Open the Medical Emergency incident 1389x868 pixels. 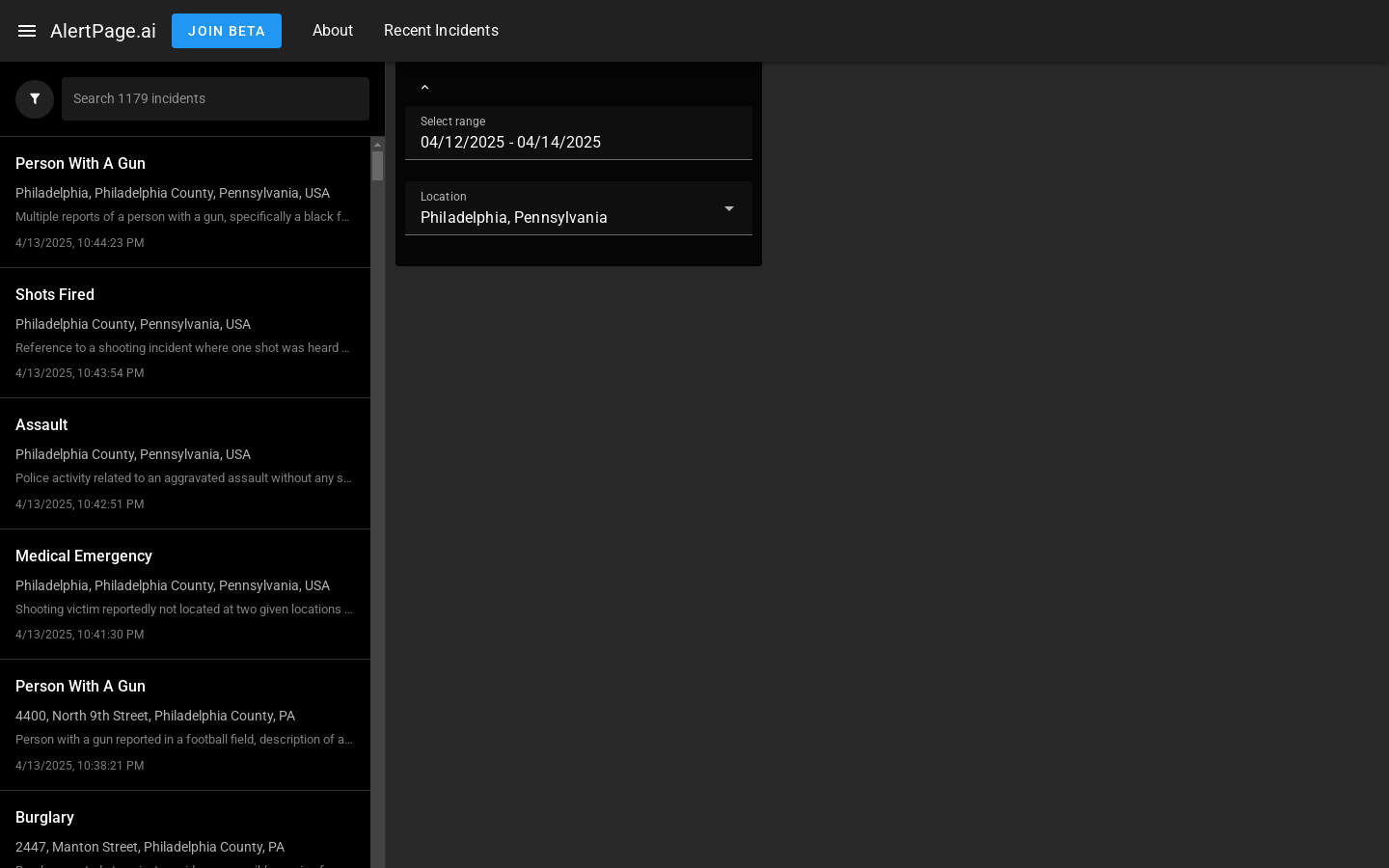pyautogui.click(x=185, y=594)
